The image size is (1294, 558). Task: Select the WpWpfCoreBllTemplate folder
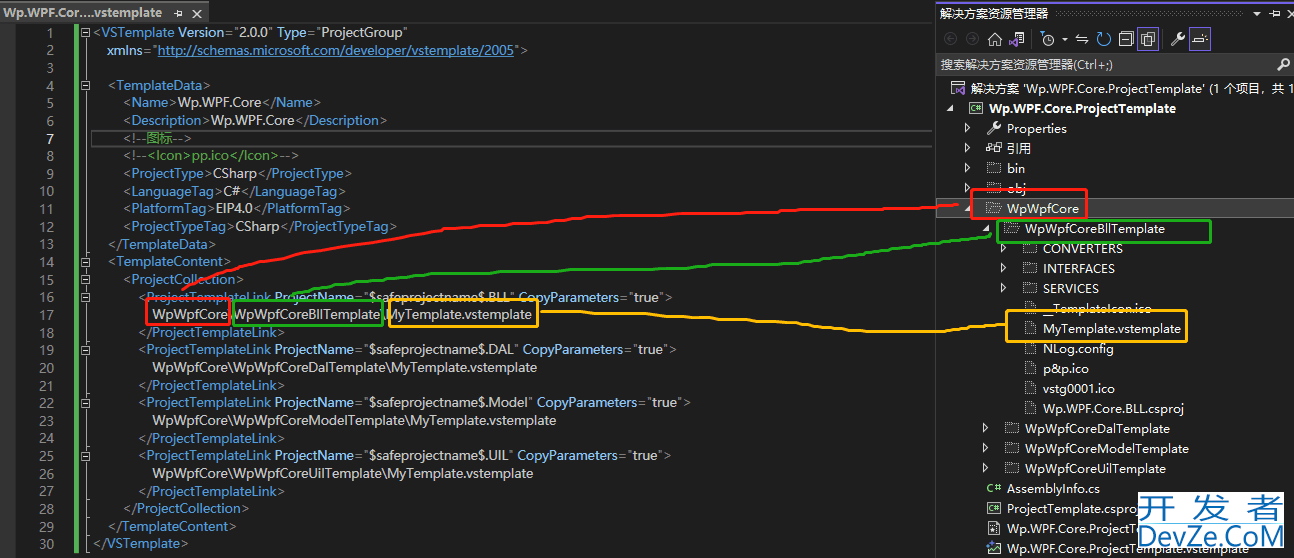1083,228
